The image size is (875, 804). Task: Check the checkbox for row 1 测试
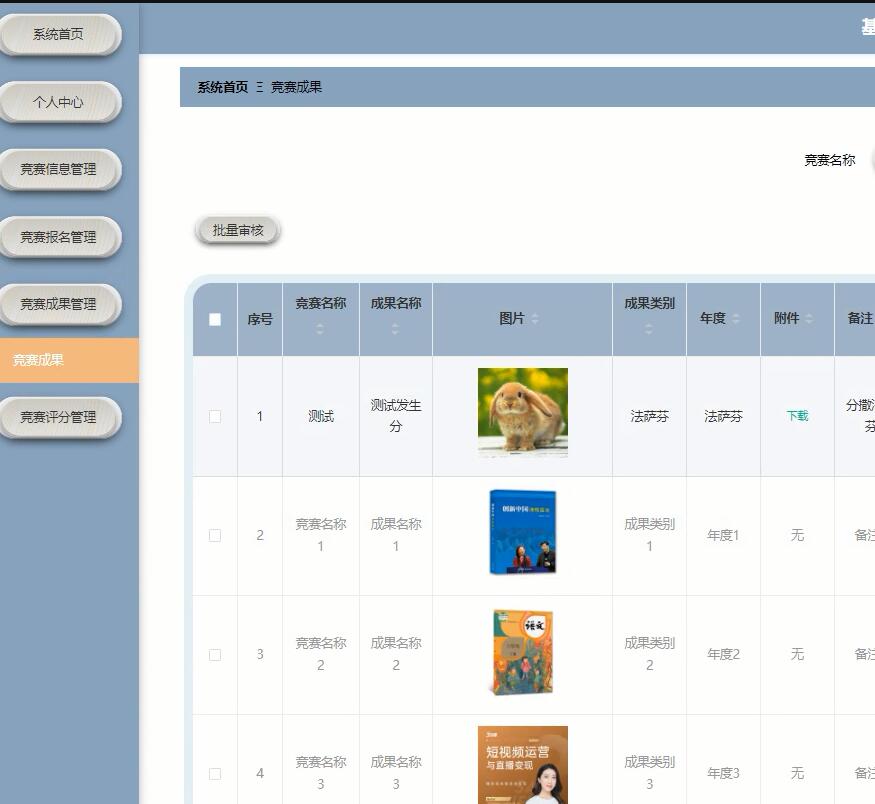click(215, 417)
